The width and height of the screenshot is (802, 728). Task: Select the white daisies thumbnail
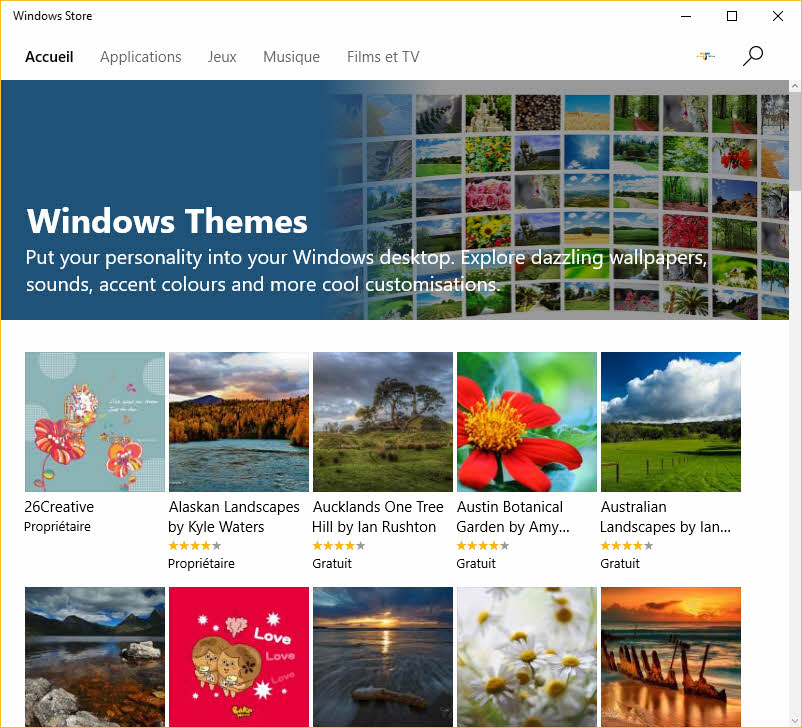coord(527,657)
